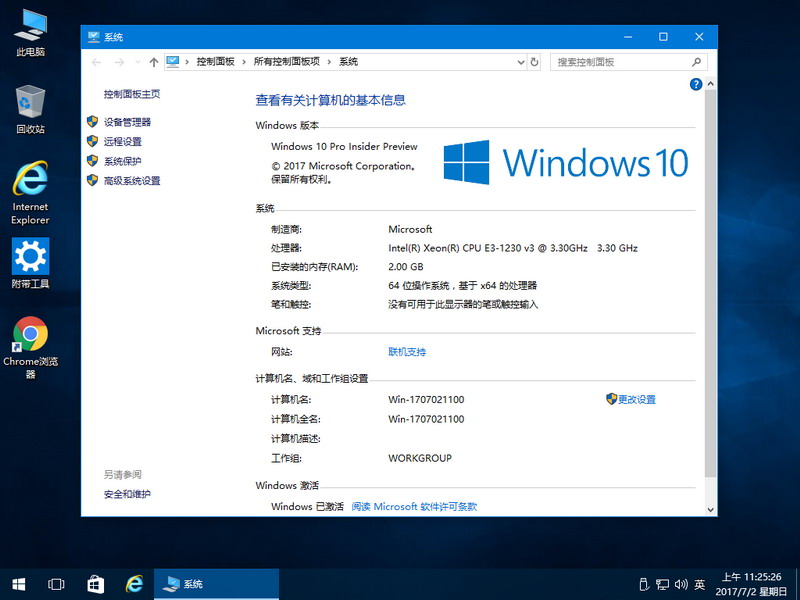The image size is (800, 600).
Task: Launch Internet Explorer from desktop
Action: pos(31,193)
